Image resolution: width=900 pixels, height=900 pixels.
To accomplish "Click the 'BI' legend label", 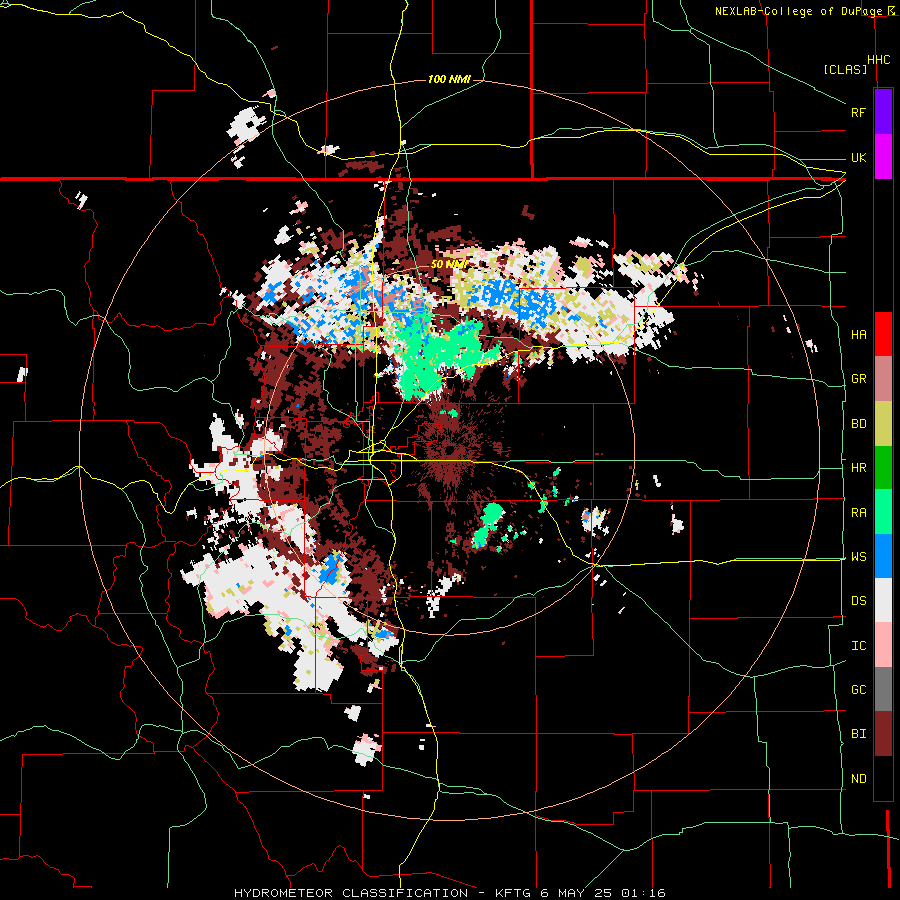I will pyautogui.click(x=858, y=734).
